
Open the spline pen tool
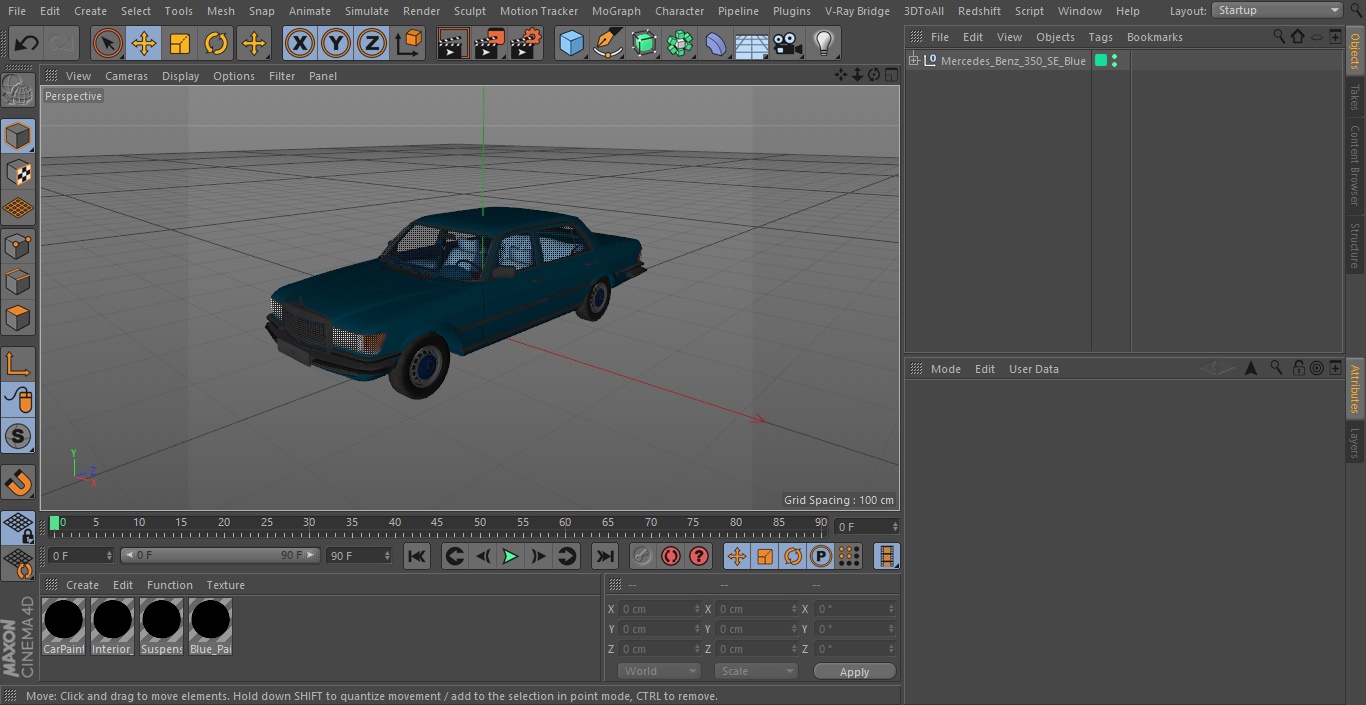(x=607, y=44)
